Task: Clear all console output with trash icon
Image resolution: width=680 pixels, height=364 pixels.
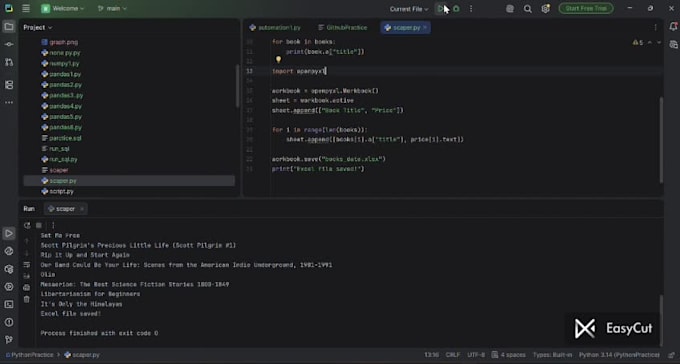Action: click(26, 299)
